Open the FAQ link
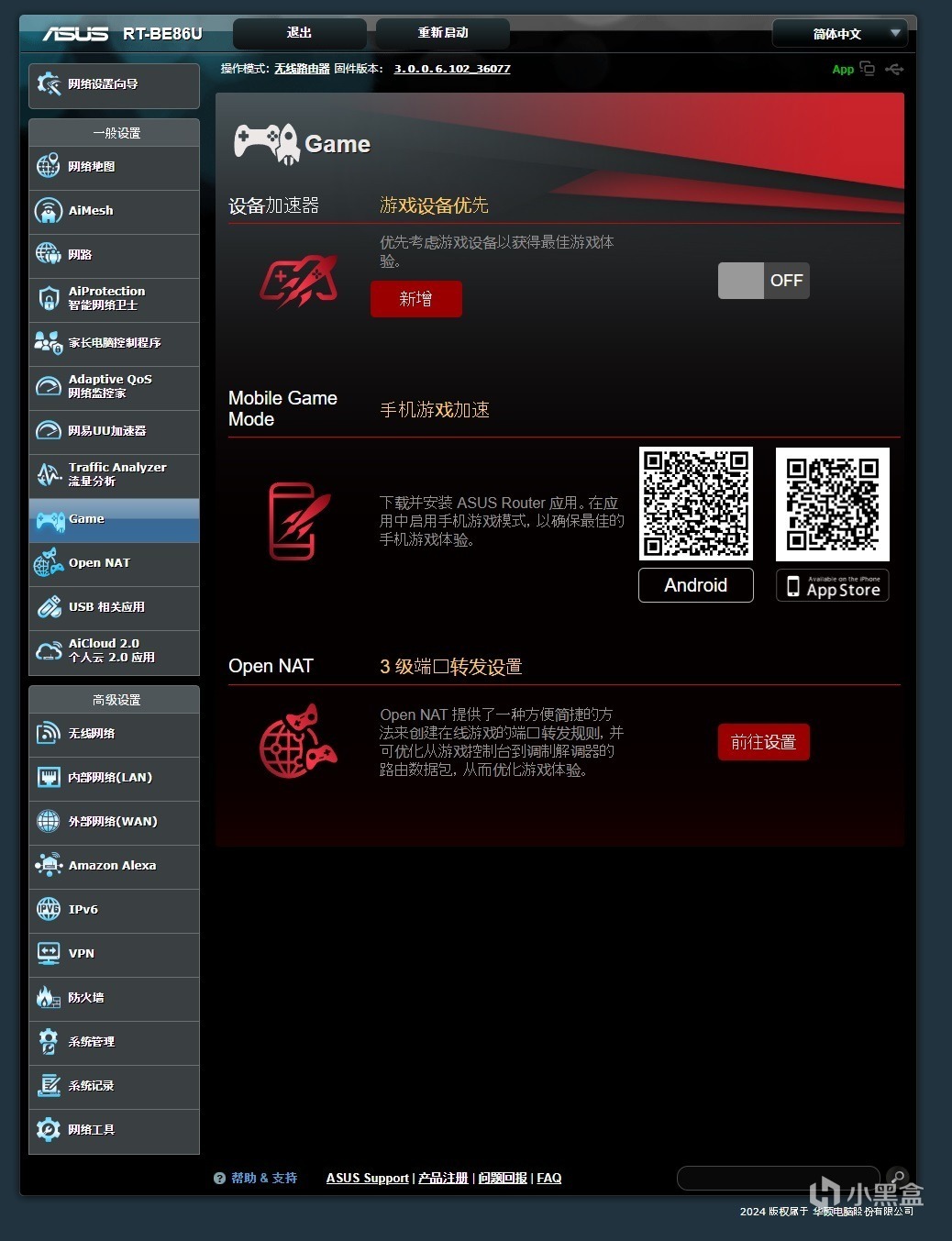This screenshot has height=1241, width=952. pos(549,1178)
